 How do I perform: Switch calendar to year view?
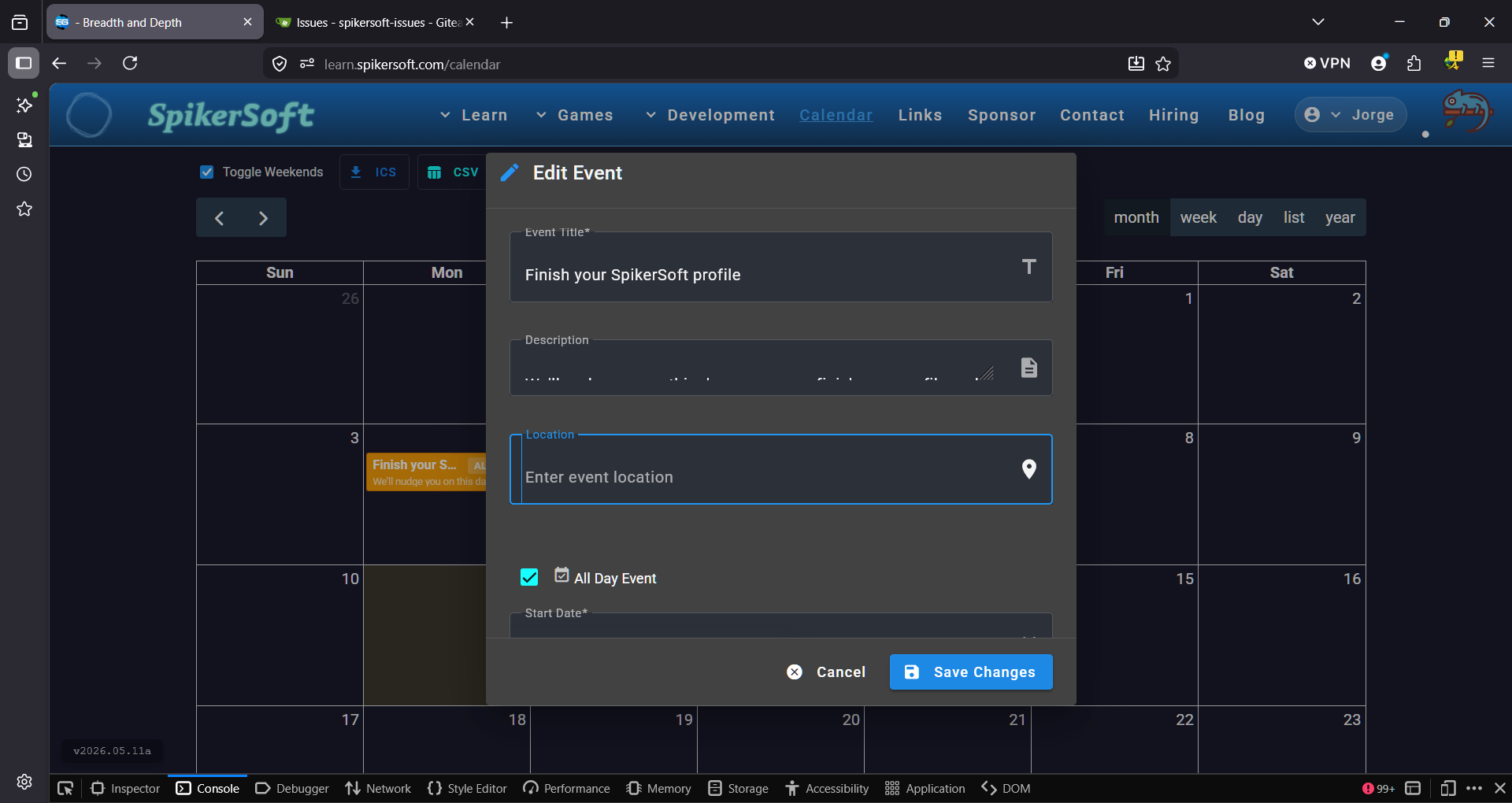tap(1340, 217)
